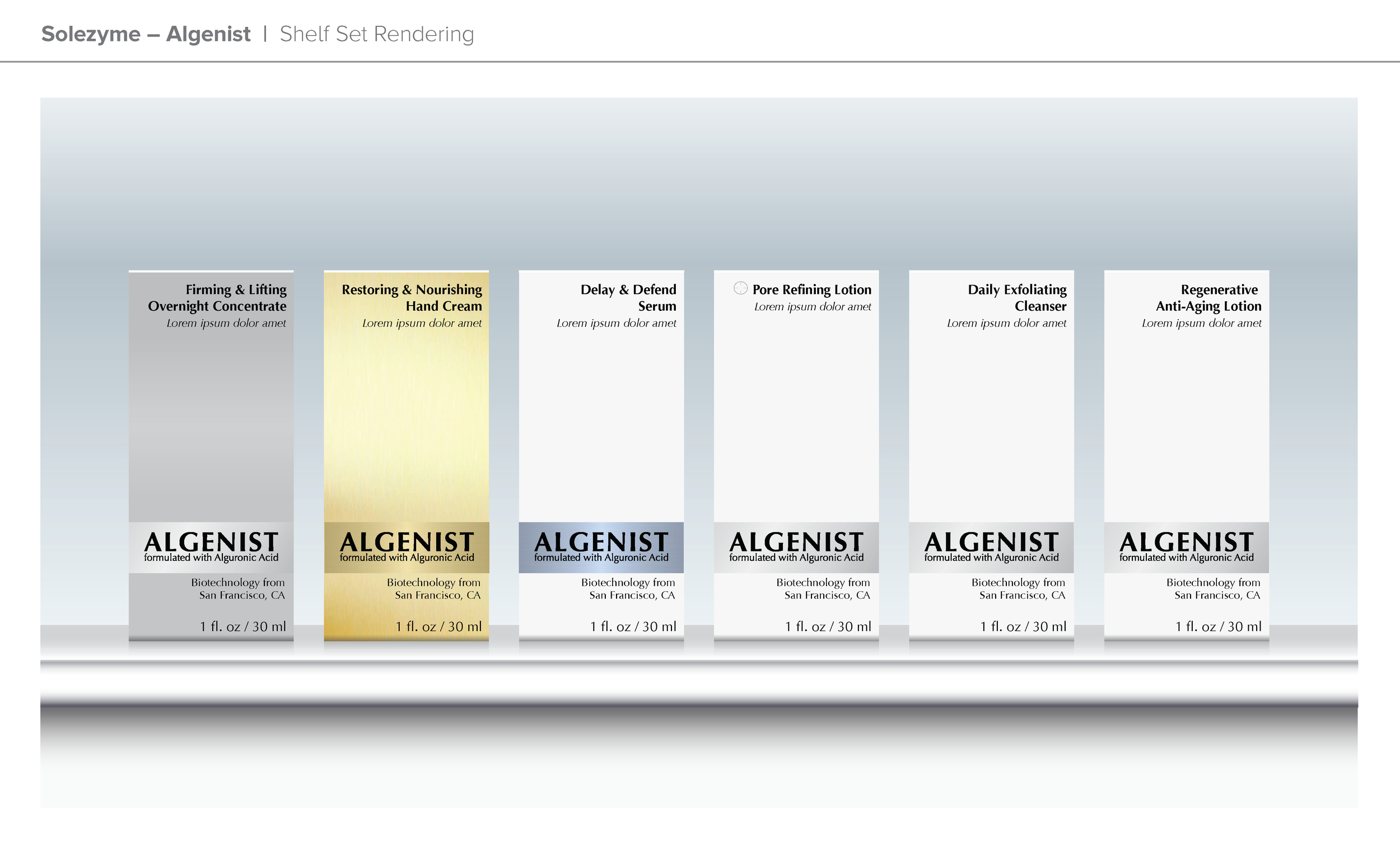Click the 'Shelf Set Rendering' subtitle
The width and height of the screenshot is (1400, 841).
(x=377, y=34)
